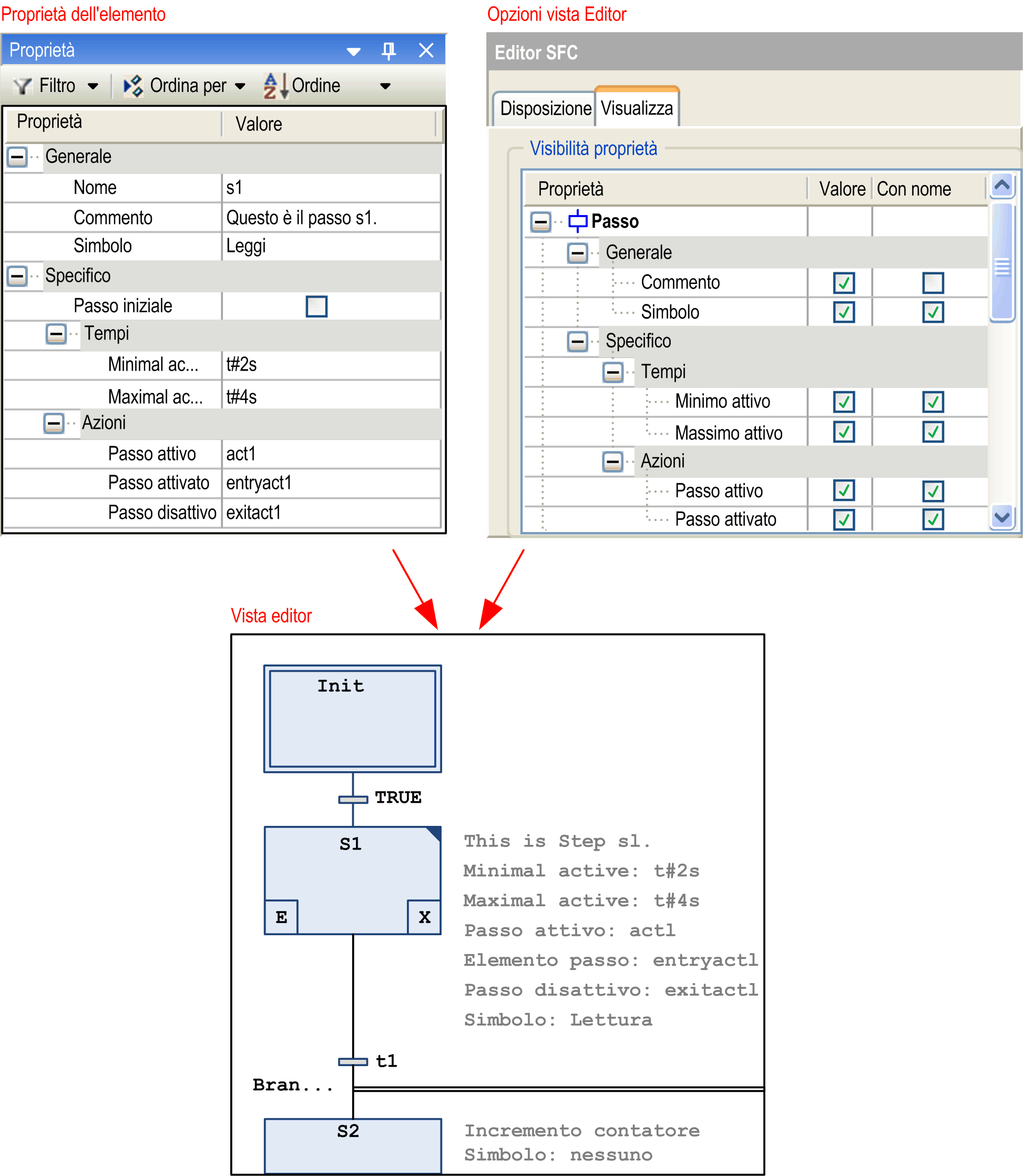This screenshot has width=1023, height=1176.
Task: Click the Filtro funnel icon
Action: 23,86
